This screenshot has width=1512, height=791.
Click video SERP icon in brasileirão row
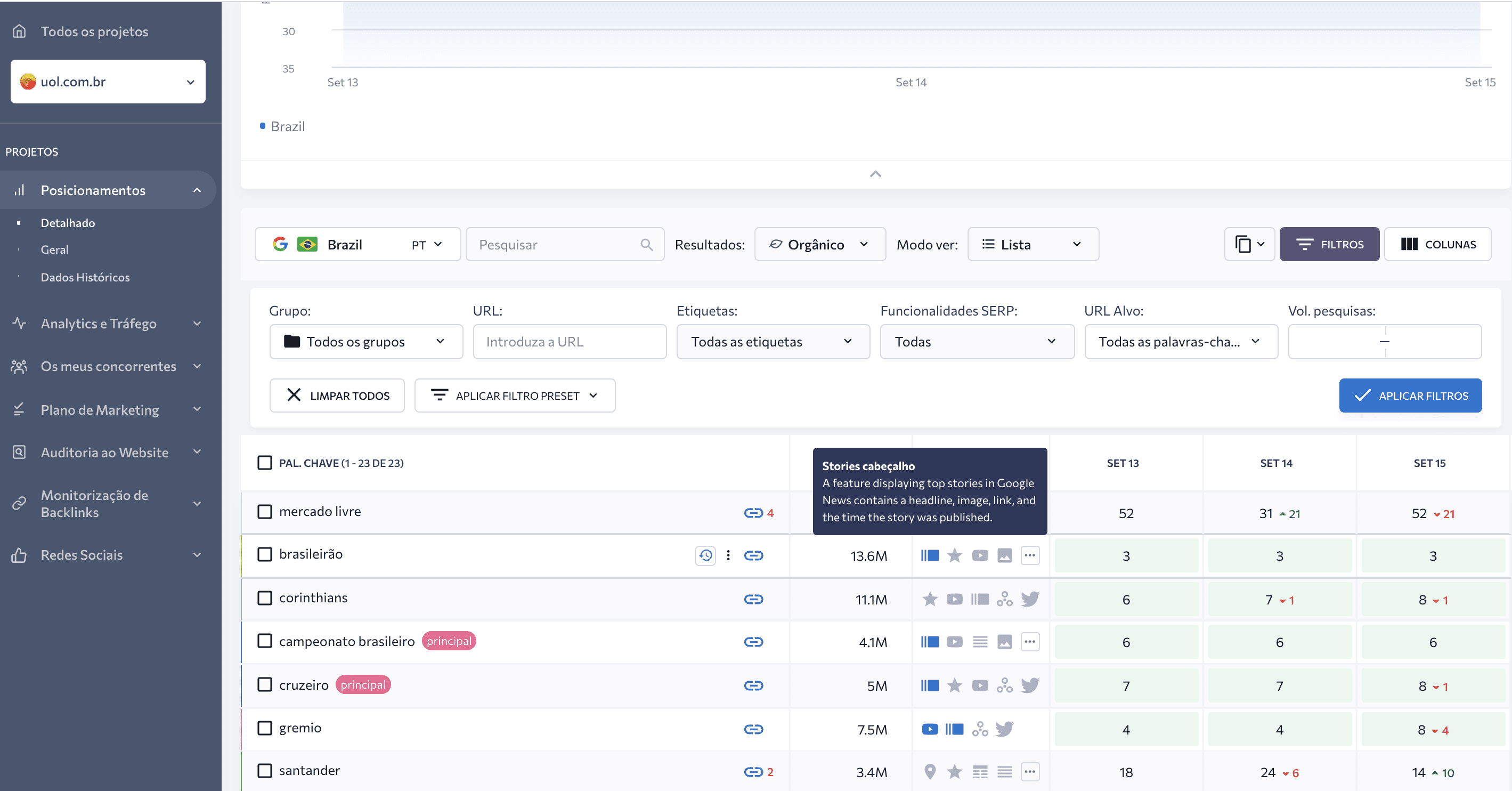980,555
